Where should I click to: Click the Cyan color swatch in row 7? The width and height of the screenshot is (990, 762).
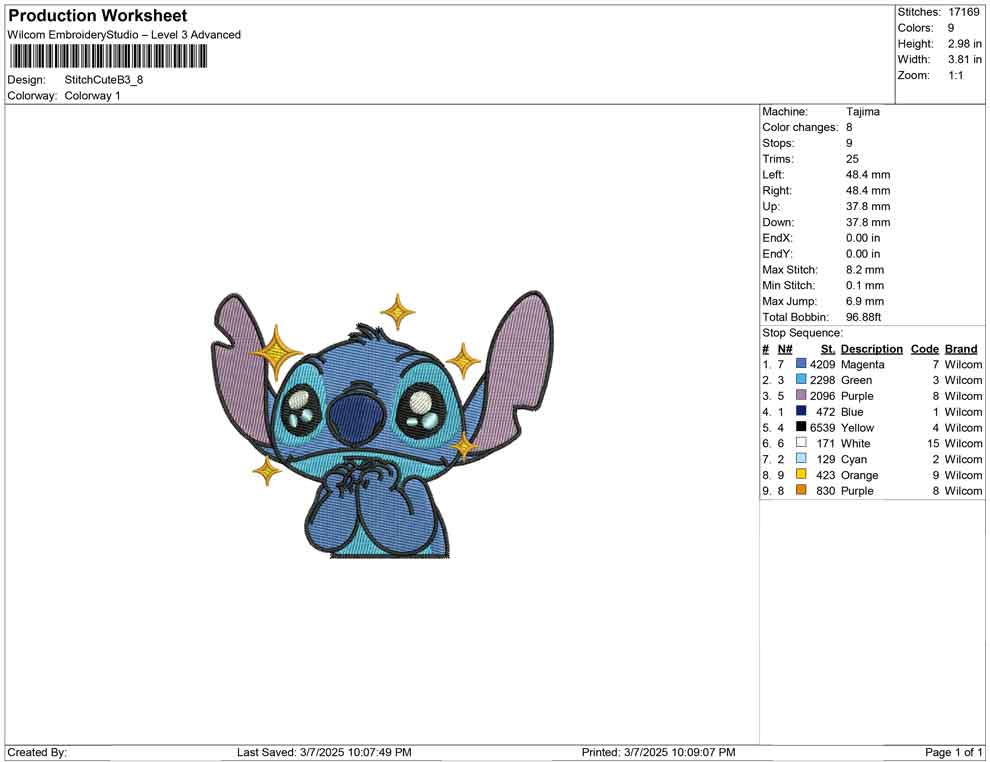[801, 458]
